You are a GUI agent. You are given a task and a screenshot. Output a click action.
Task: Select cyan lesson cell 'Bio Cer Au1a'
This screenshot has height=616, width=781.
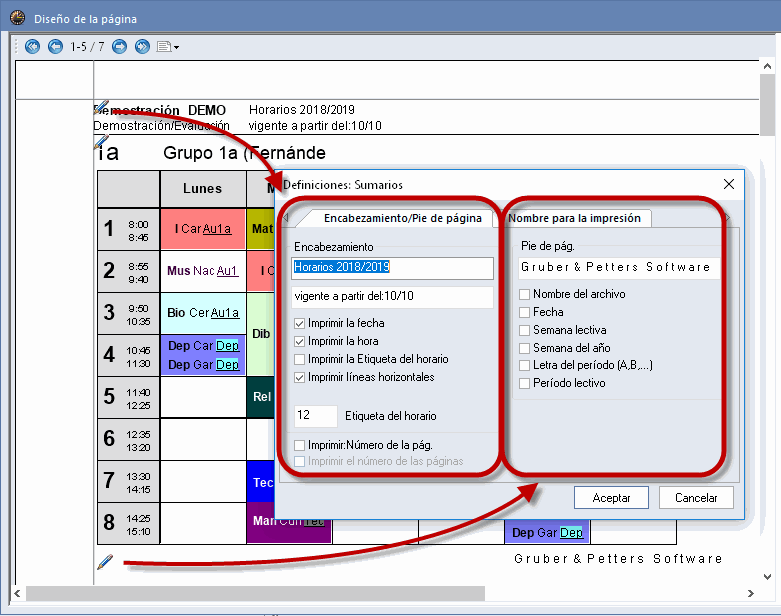tap(203, 313)
